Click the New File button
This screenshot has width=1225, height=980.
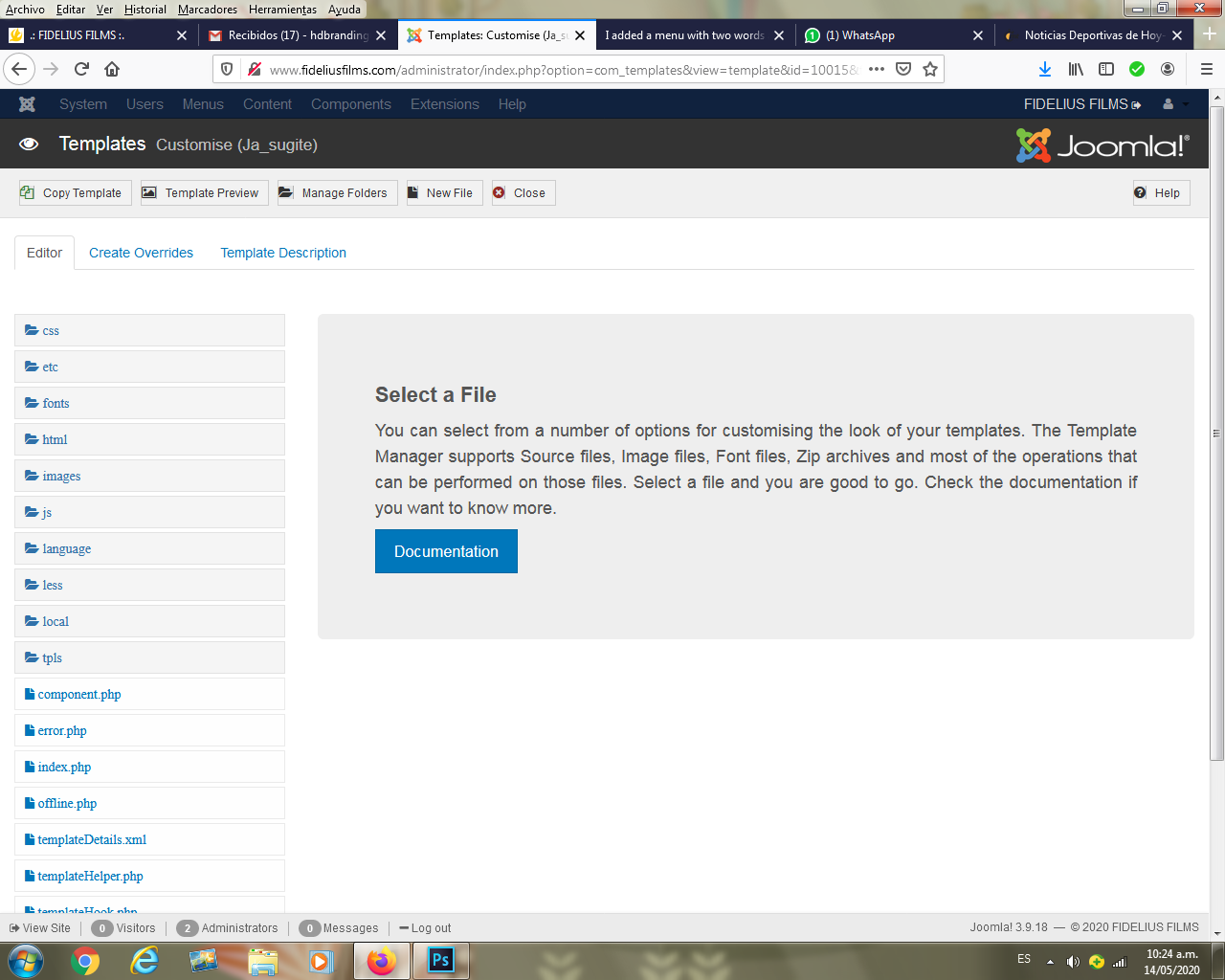pos(445,192)
